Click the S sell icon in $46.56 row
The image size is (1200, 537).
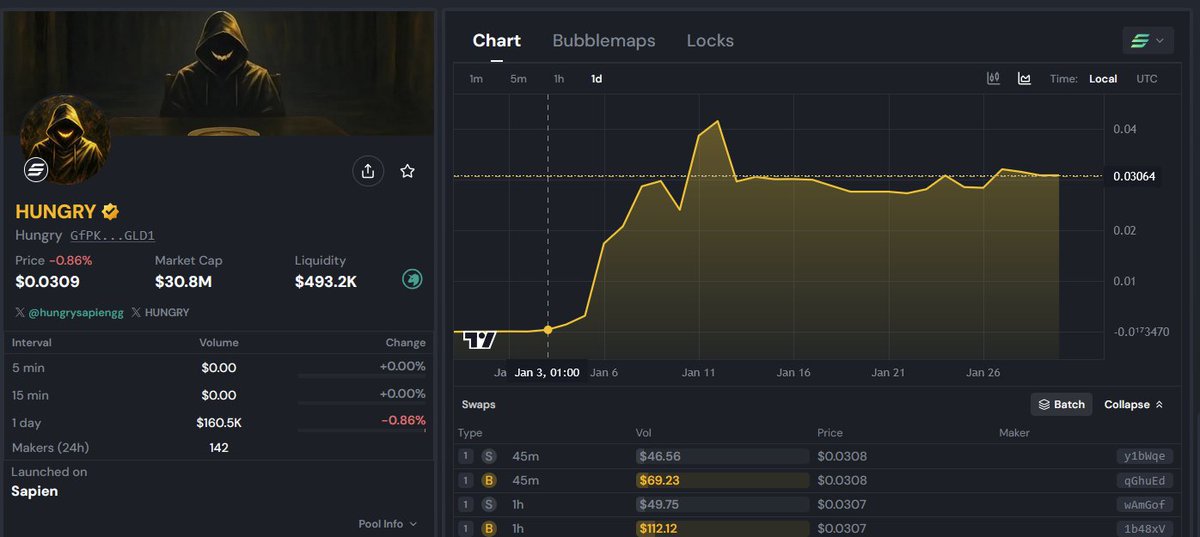[489, 456]
